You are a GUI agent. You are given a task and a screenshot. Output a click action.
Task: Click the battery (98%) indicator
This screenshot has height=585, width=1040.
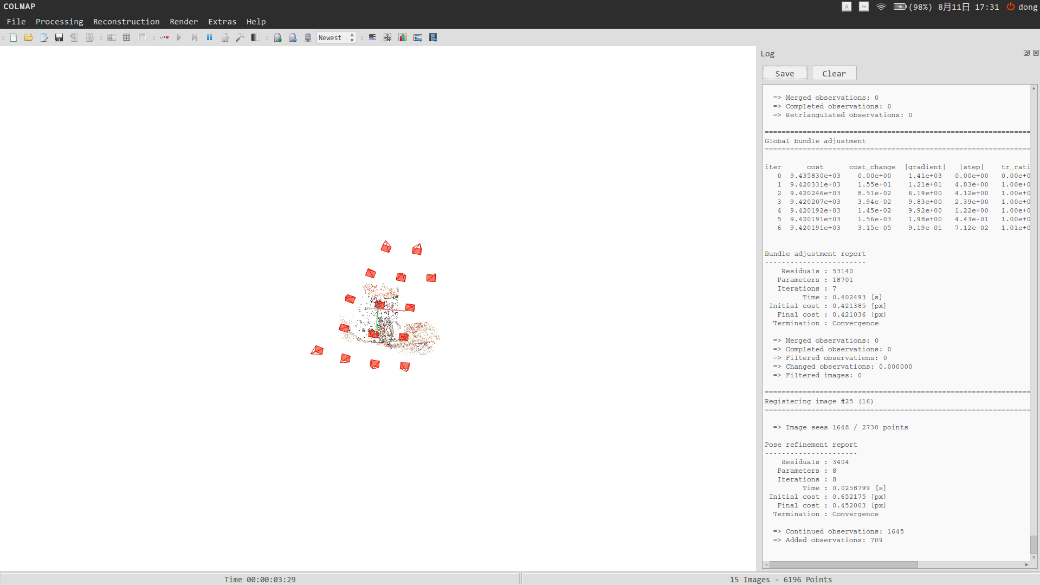(x=913, y=7)
